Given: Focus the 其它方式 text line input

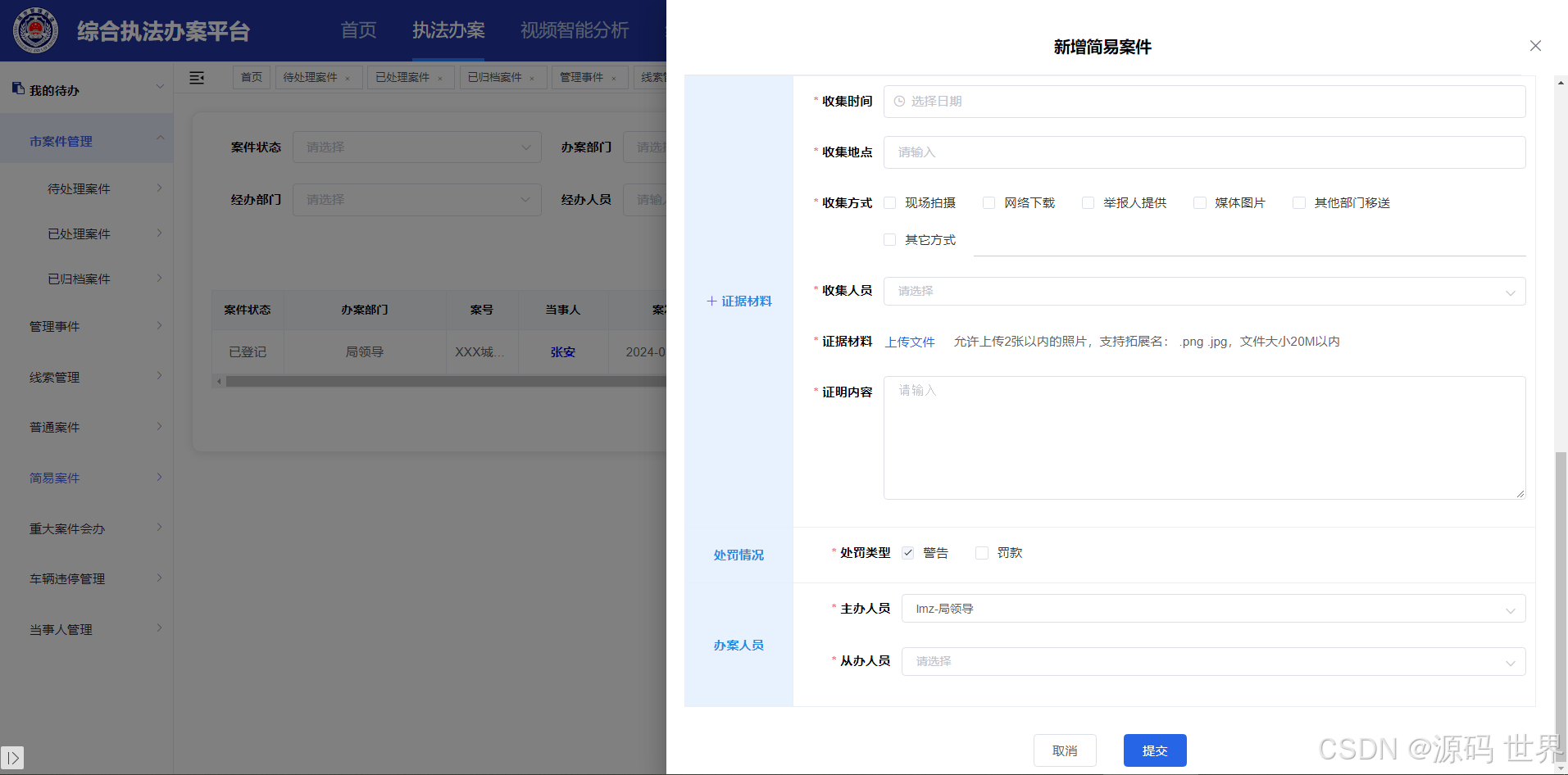Looking at the screenshot, I should pos(1249,242).
